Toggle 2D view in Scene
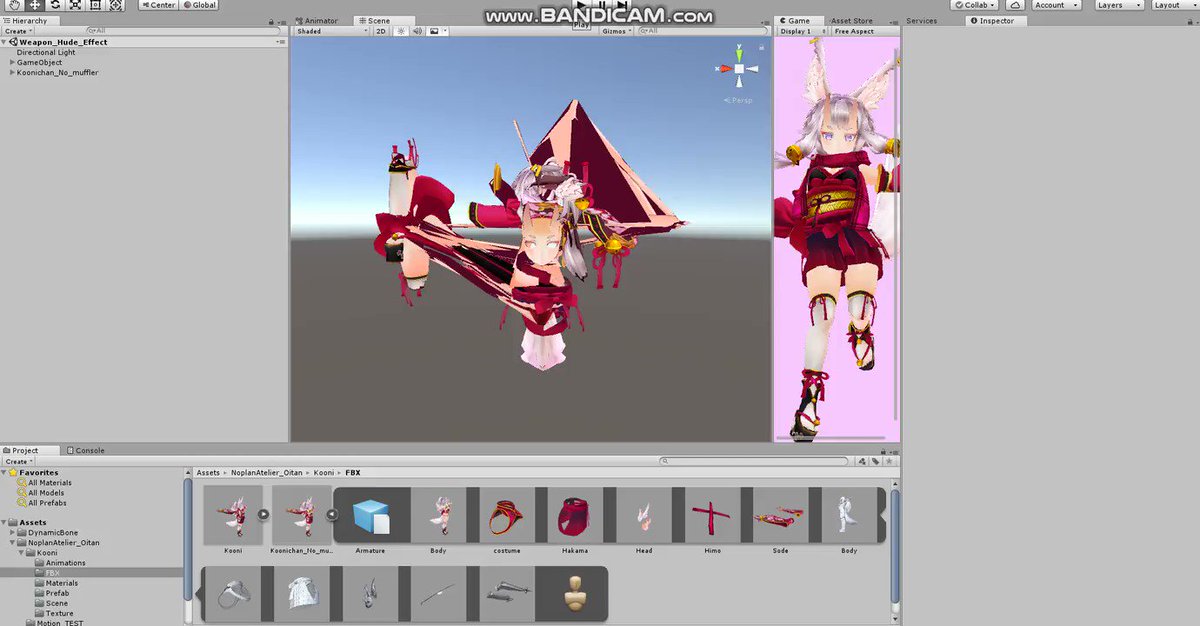This screenshot has width=1200, height=626. (381, 31)
